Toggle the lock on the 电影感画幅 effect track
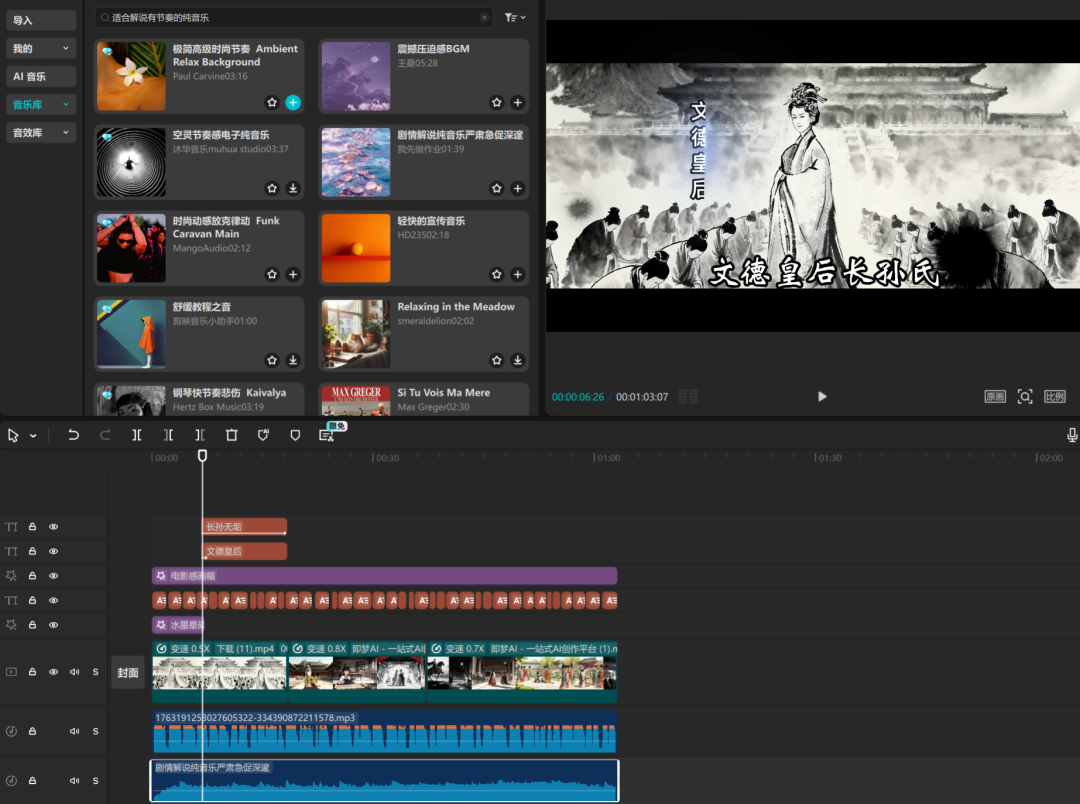 click(x=32, y=576)
